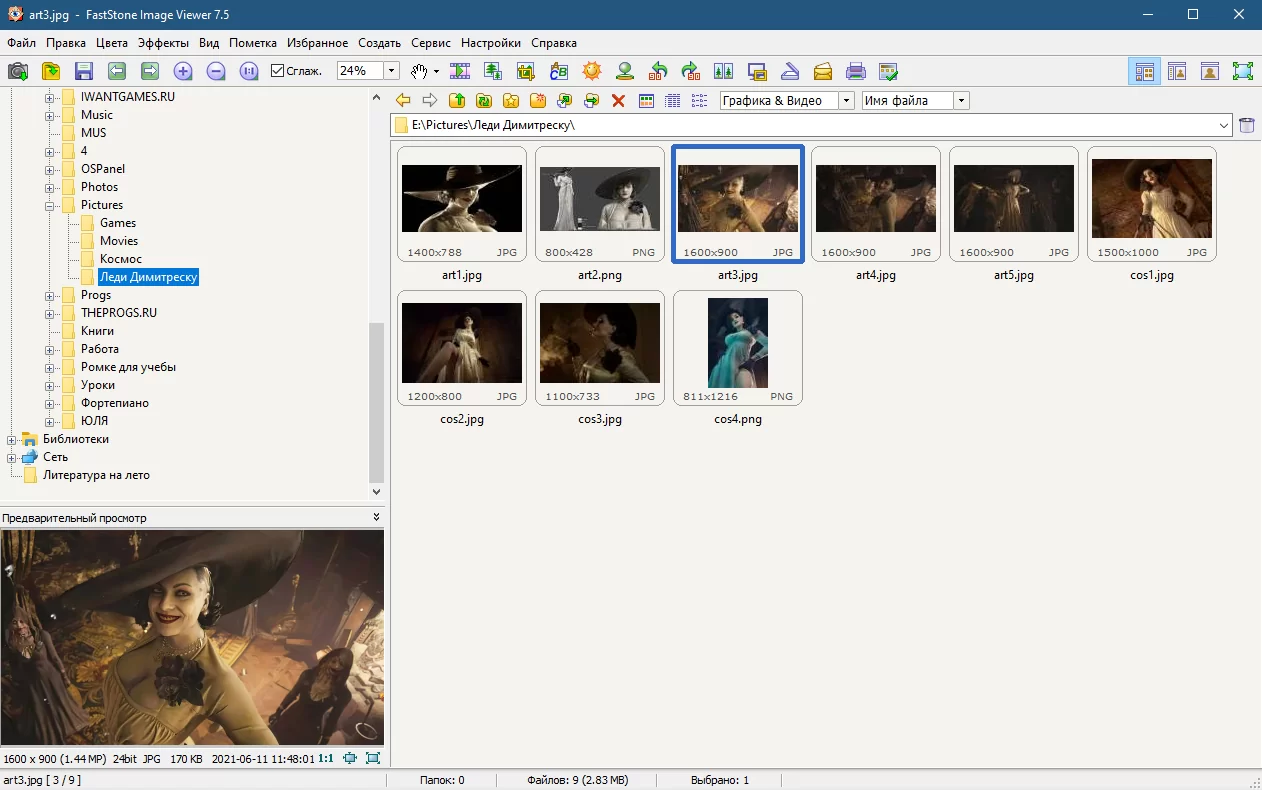
Task: Click the zoom out minus icon
Action: (x=216, y=71)
